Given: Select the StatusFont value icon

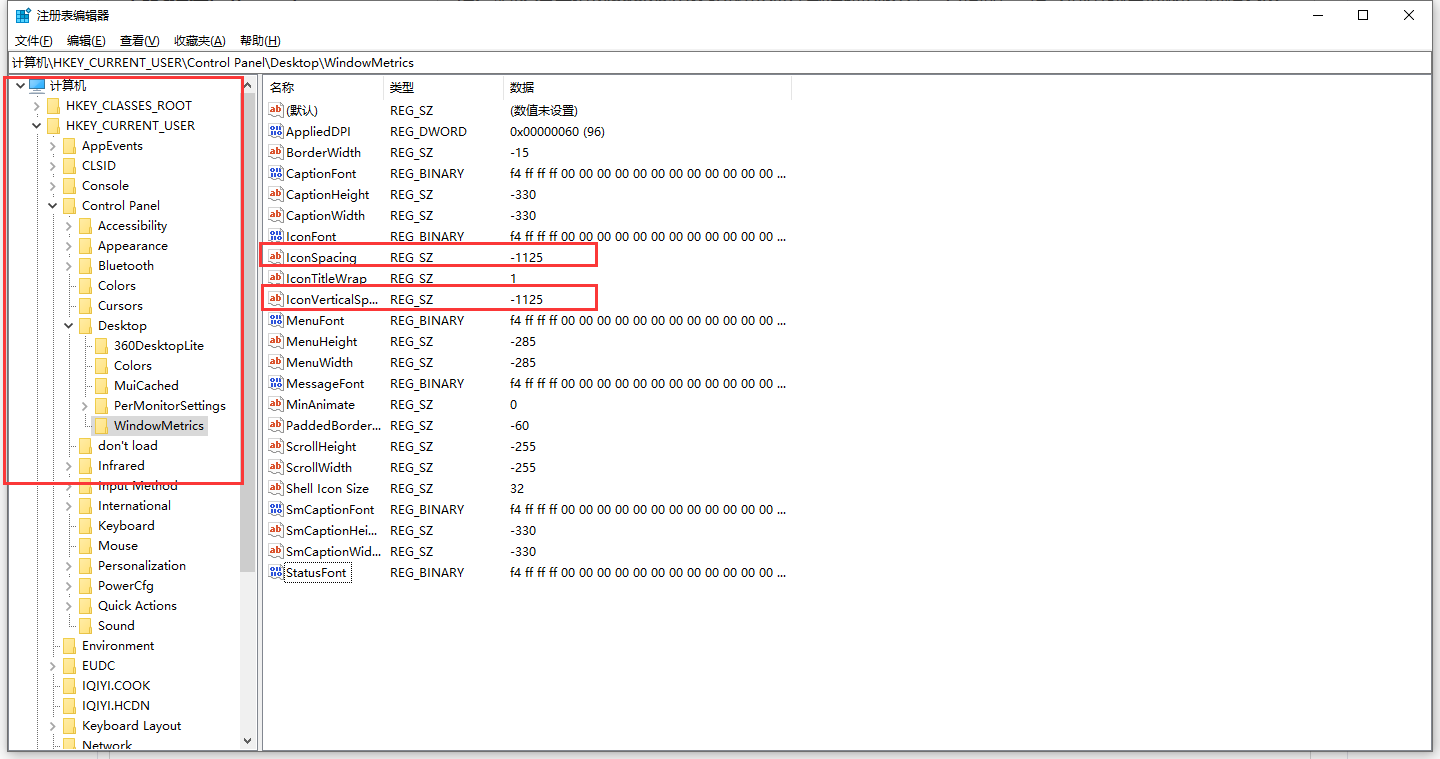Looking at the screenshot, I should [x=276, y=572].
